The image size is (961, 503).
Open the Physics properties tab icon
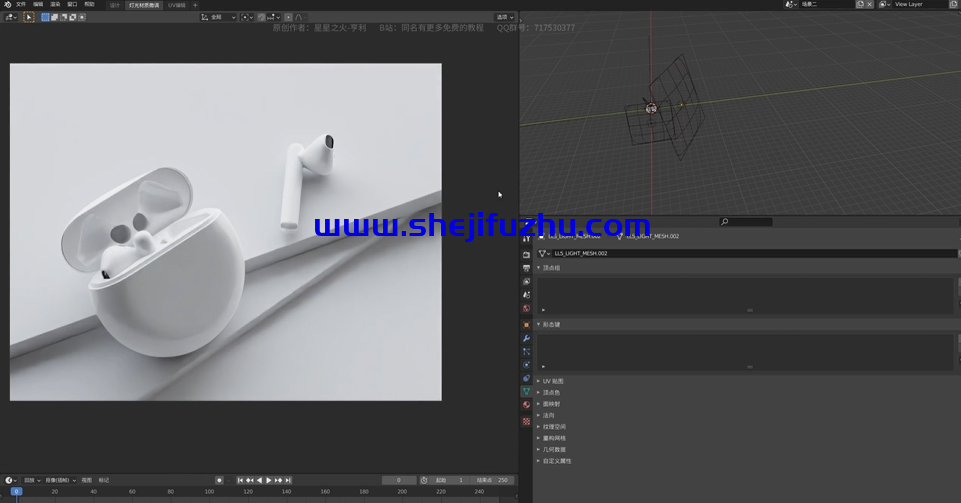[x=527, y=365]
